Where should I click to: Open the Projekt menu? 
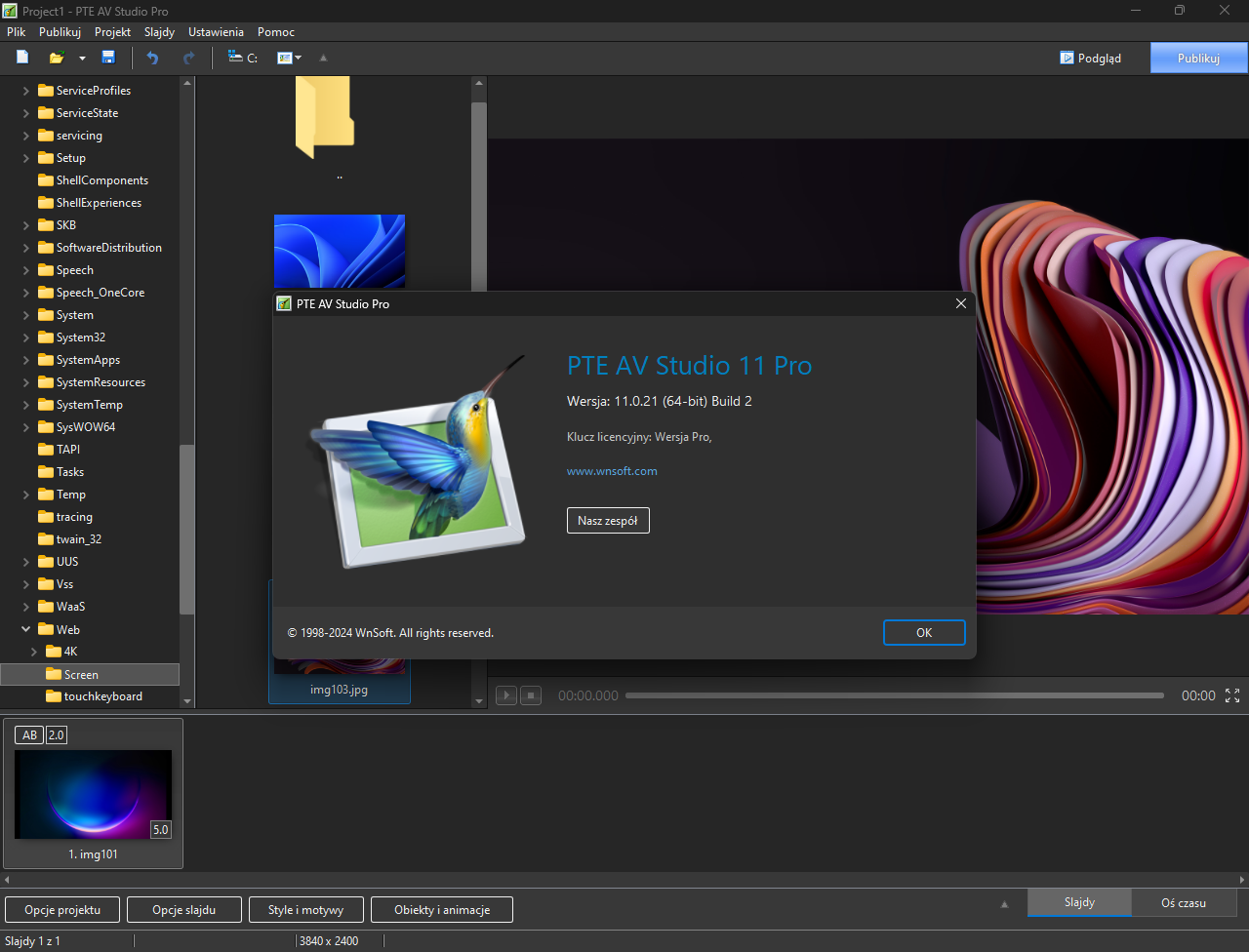[113, 32]
